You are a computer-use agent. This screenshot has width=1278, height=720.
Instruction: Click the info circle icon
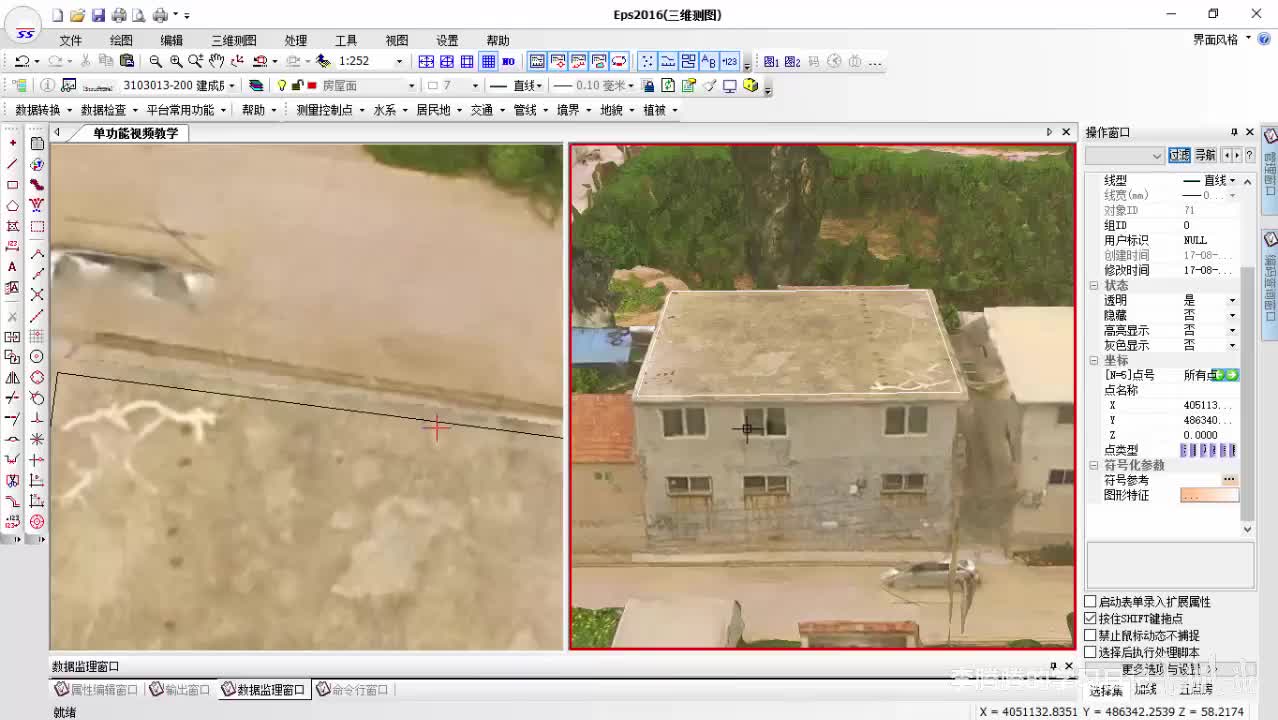[47, 86]
